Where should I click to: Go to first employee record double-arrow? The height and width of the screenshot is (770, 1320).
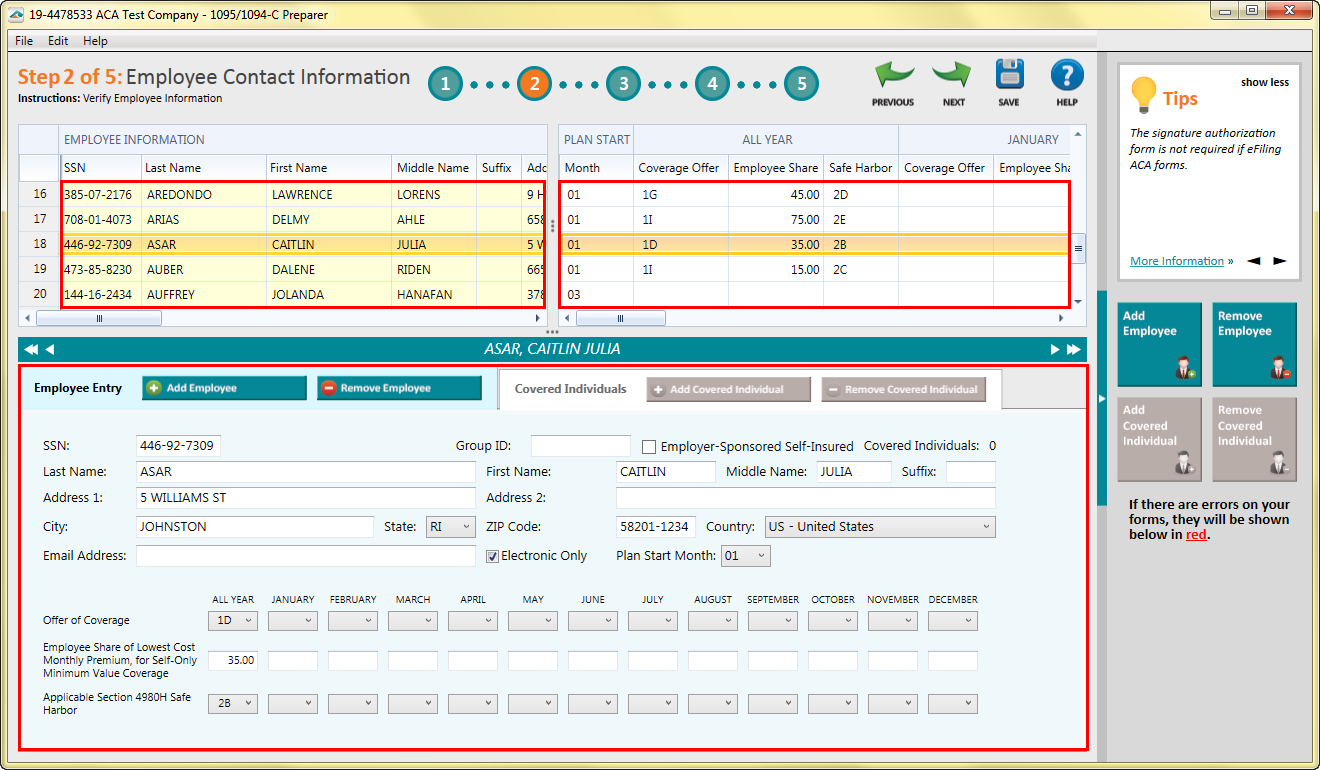coord(31,349)
